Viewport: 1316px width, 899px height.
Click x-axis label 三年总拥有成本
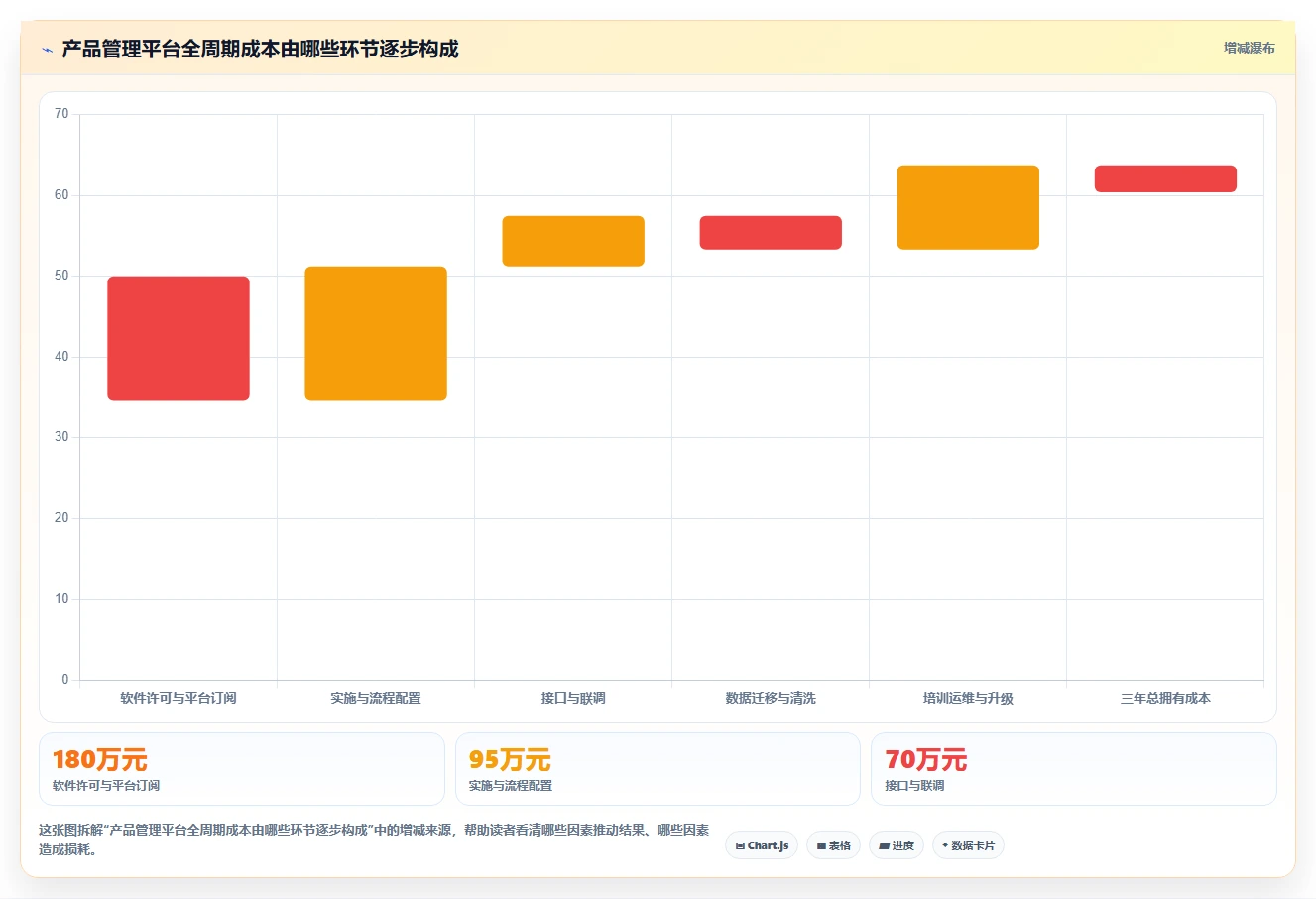[1165, 698]
